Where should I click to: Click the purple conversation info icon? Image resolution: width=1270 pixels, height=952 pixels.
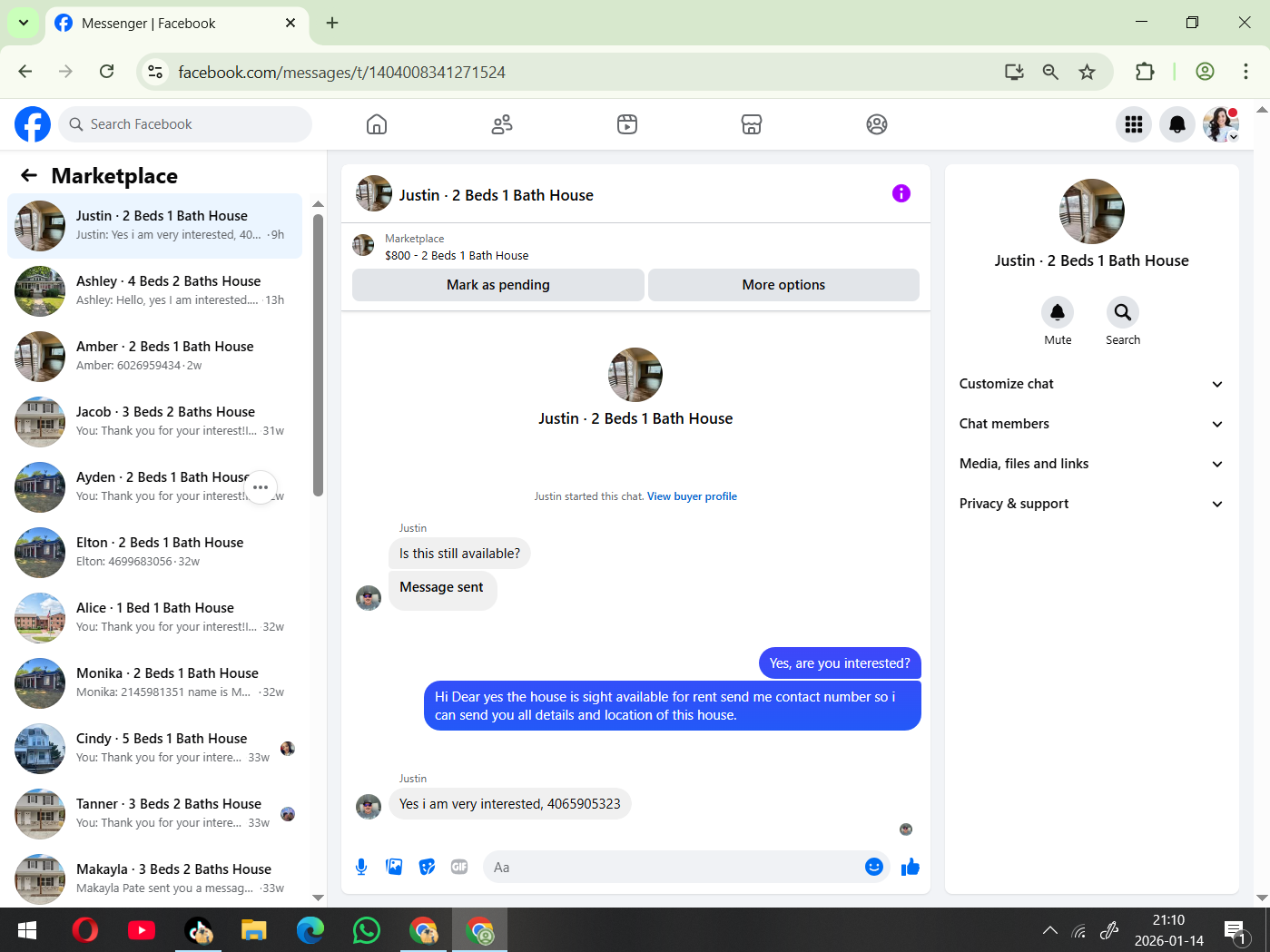coord(901,193)
